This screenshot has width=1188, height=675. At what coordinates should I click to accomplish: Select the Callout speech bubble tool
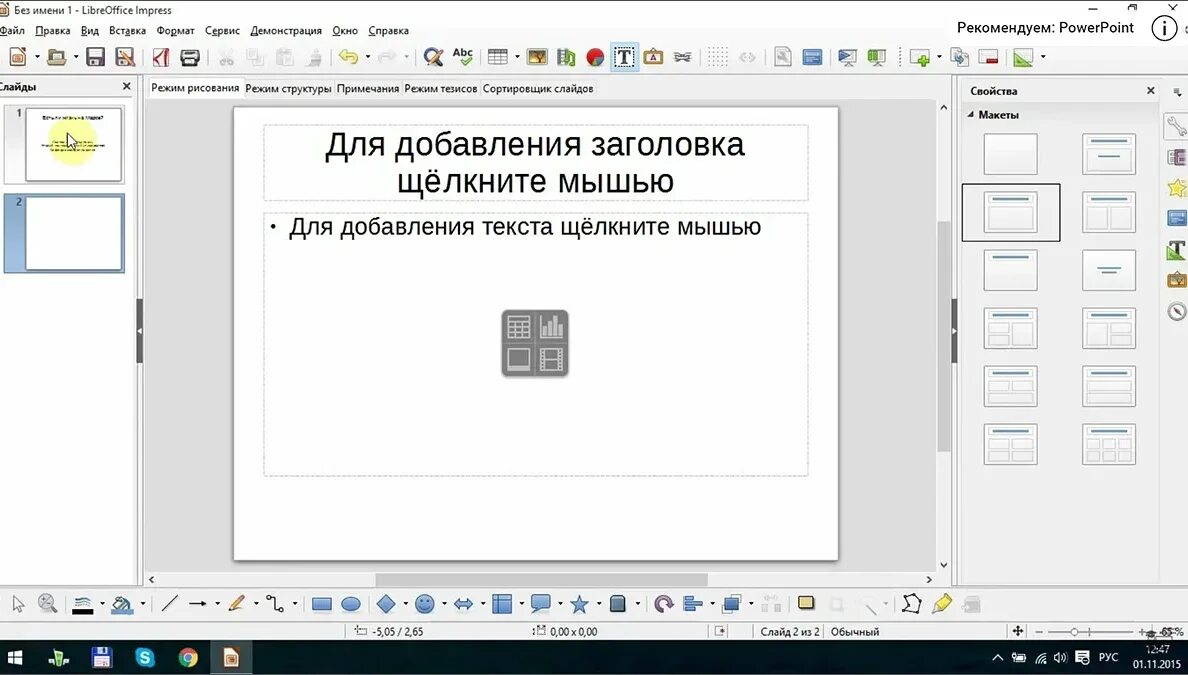[x=540, y=604]
